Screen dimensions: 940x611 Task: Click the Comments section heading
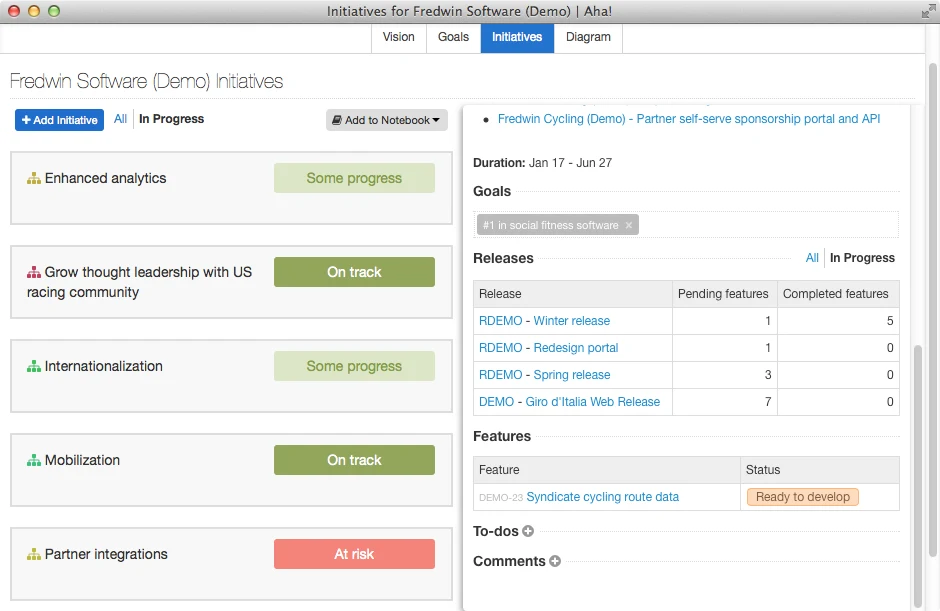click(x=509, y=561)
